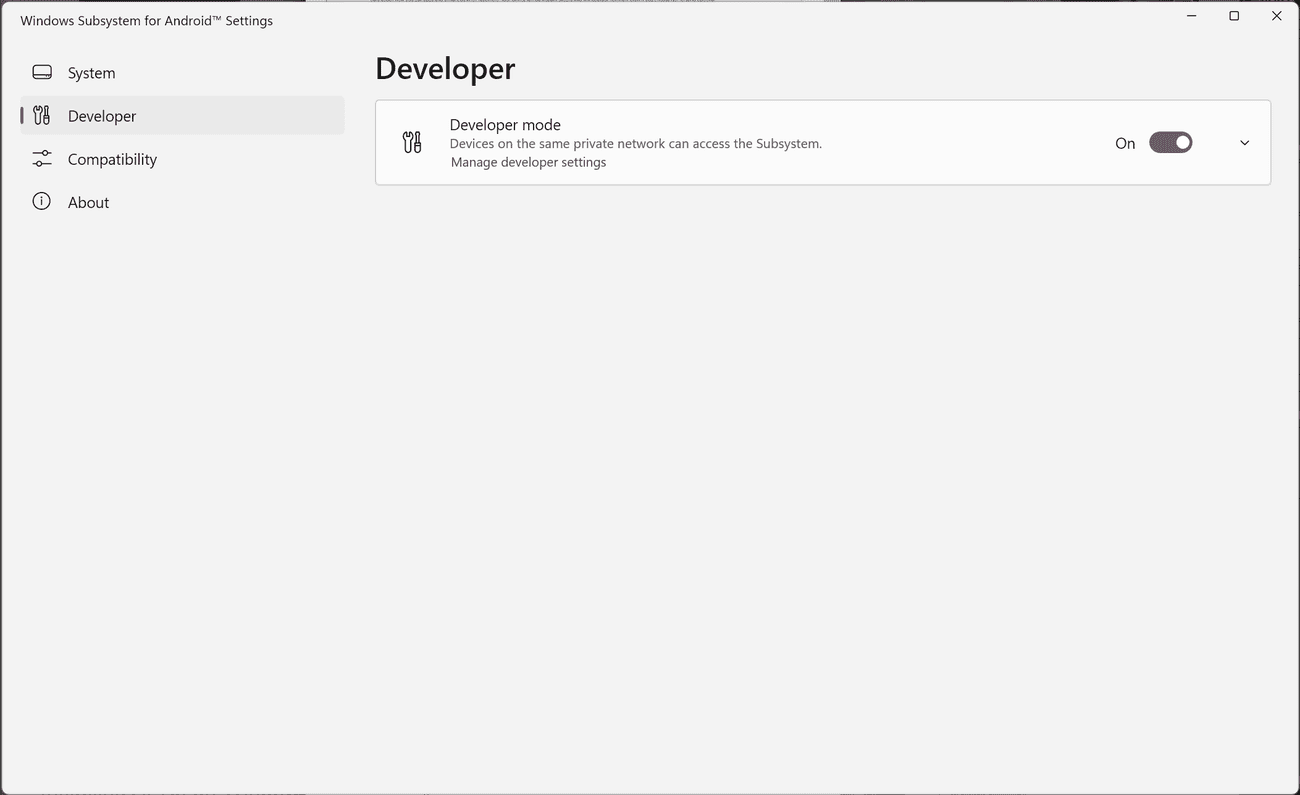This screenshot has height=795, width=1300.
Task: Select the highlighted Developer sidebar entry
Action: point(101,115)
